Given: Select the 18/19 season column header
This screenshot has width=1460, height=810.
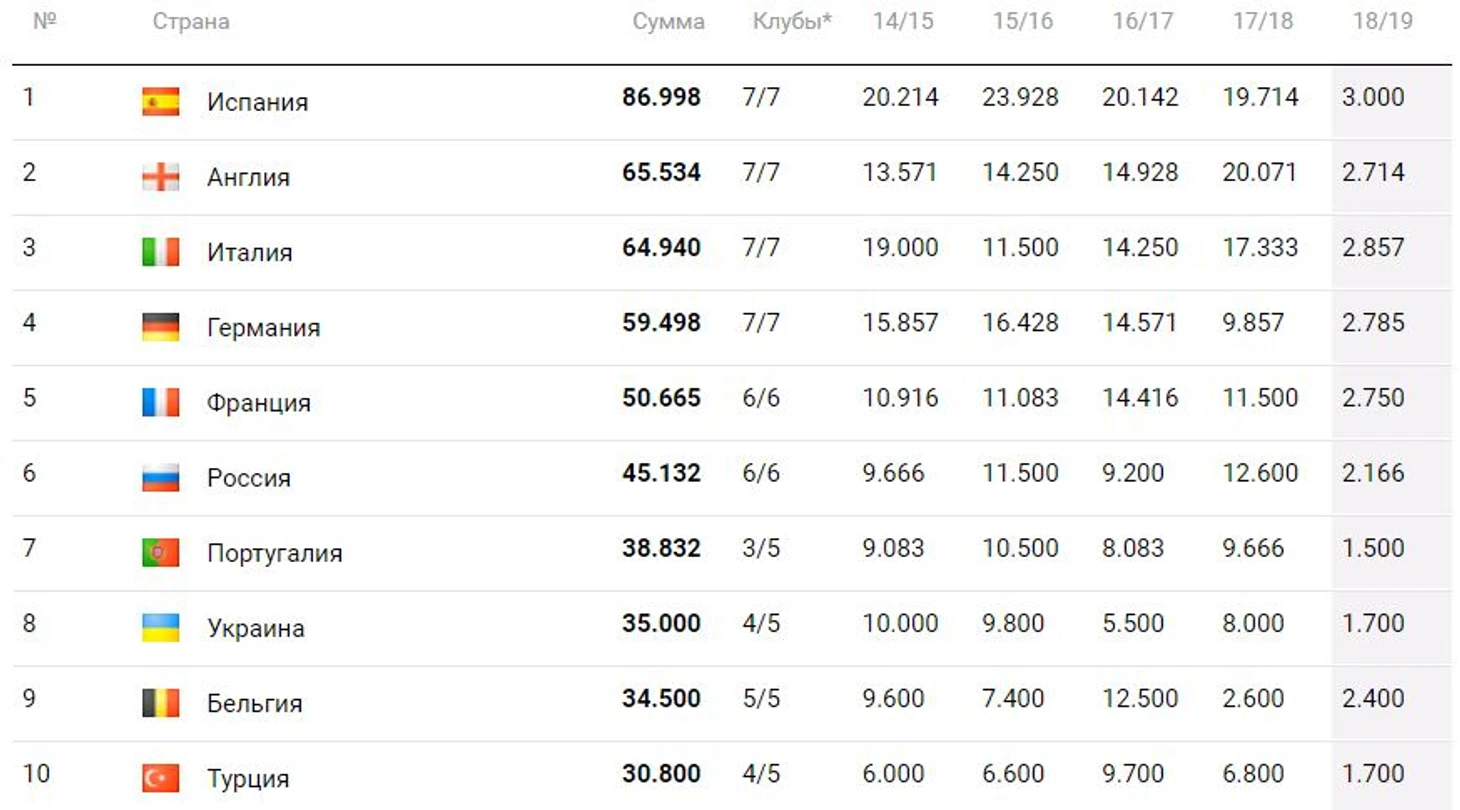Looking at the screenshot, I should pyautogui.click(x=1381, y=21).
